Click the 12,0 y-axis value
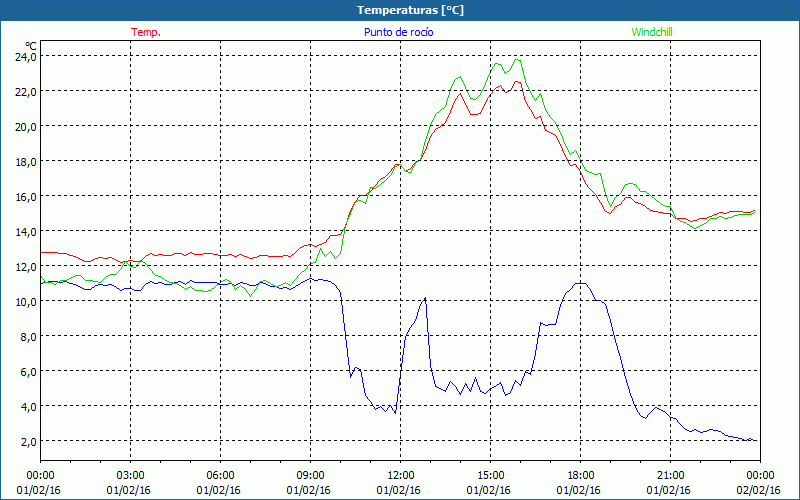This screenshot has width=800, height=500. (26, 267)
